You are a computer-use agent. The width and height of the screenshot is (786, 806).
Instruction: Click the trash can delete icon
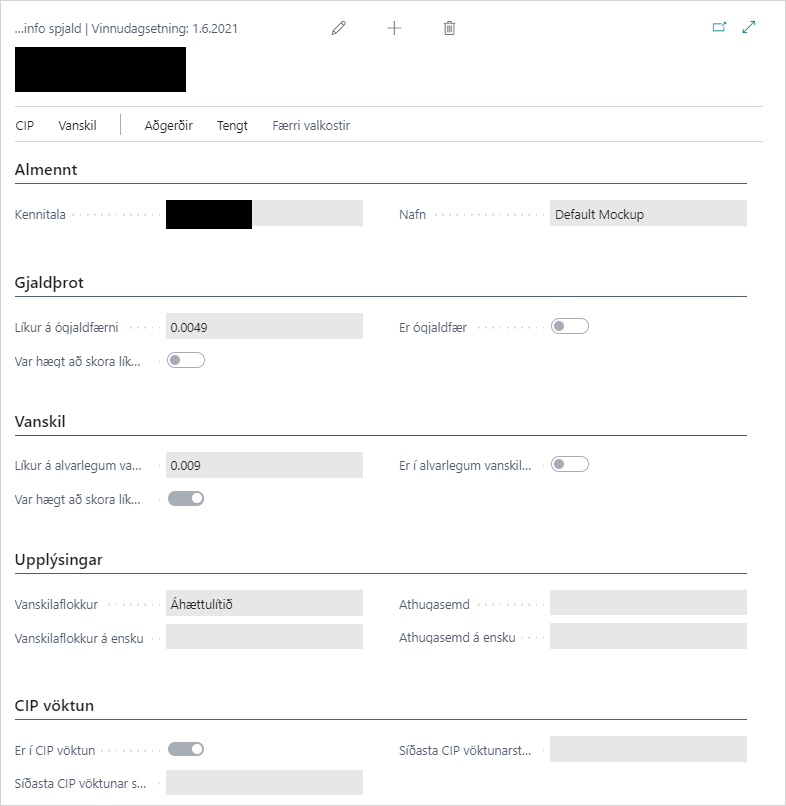pos(449,28)
